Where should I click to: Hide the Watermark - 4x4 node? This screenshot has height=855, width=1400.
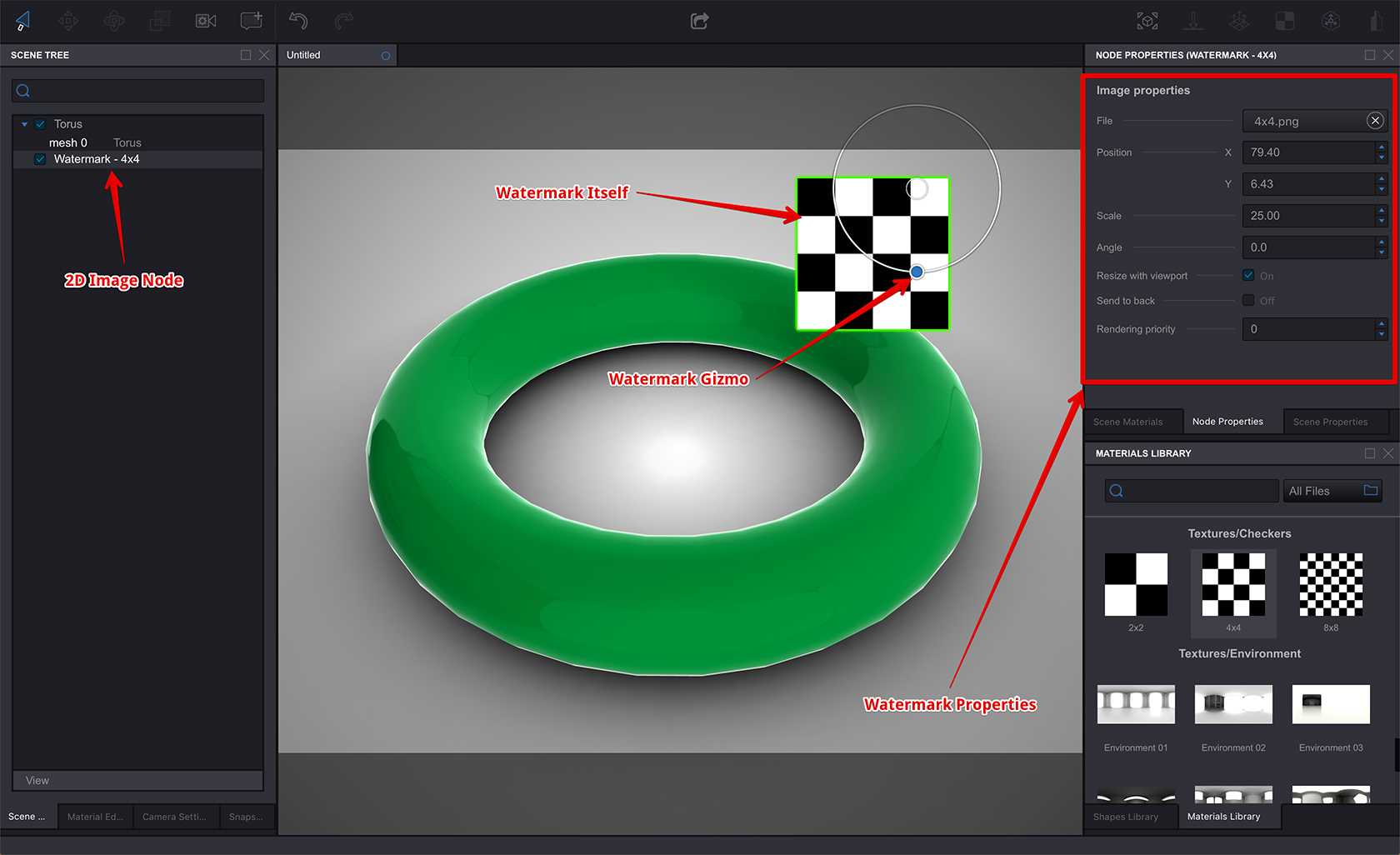[39, 158]
